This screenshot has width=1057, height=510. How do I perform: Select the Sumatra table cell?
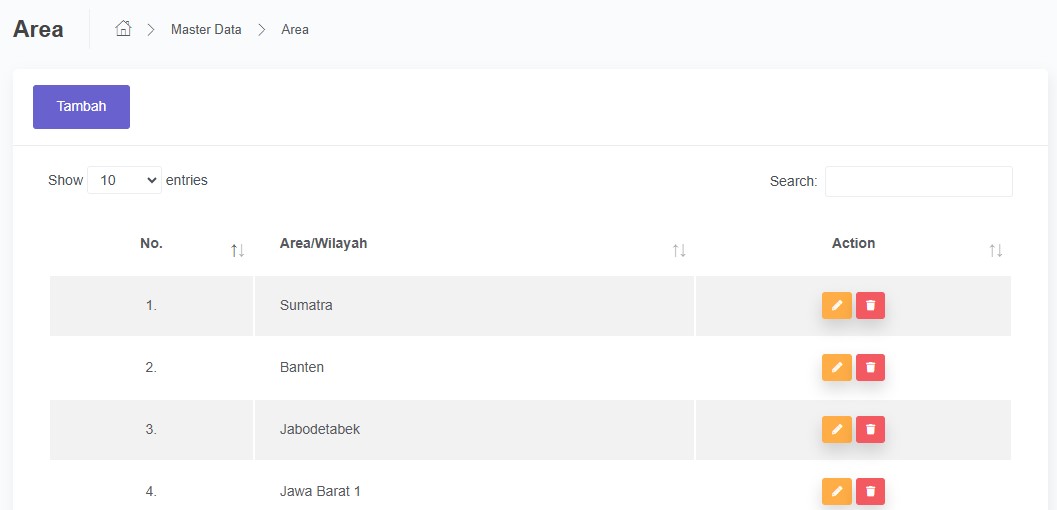[306, 305]
